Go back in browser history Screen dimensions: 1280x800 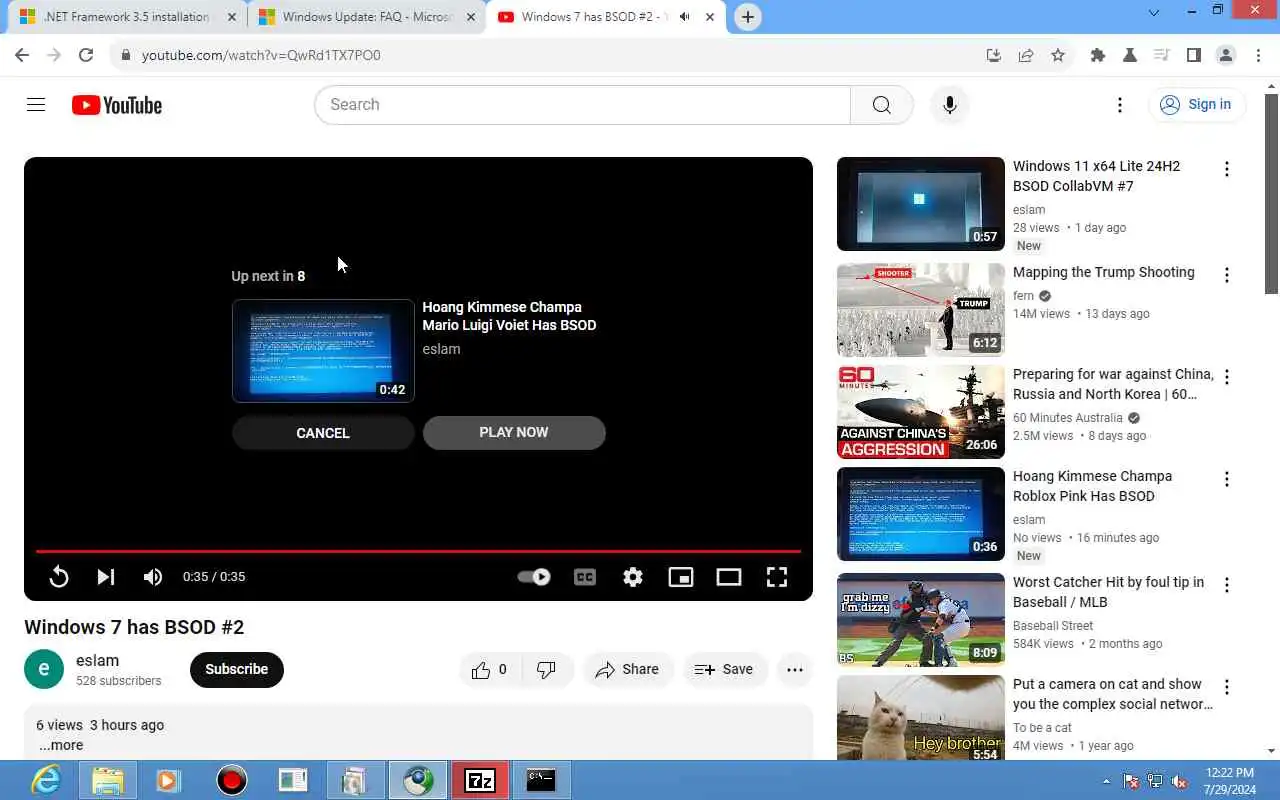tap(22, 56)
